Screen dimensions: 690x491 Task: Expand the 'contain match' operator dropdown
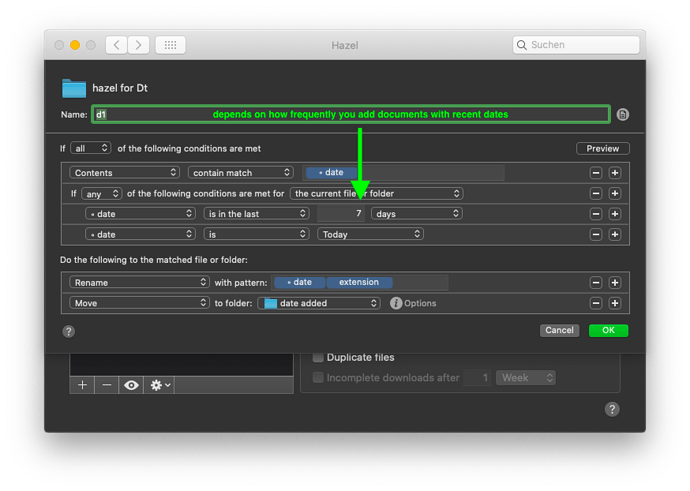tap(243, 173)
